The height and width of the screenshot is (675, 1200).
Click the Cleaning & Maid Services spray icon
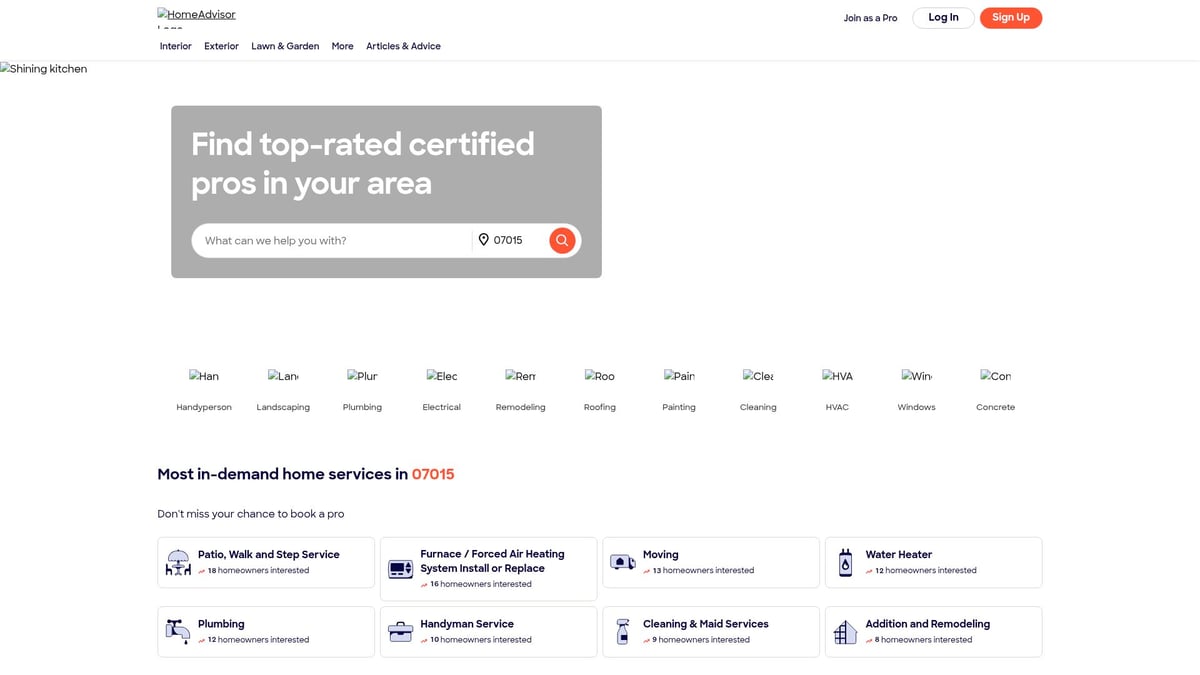[x=623, y=631]
